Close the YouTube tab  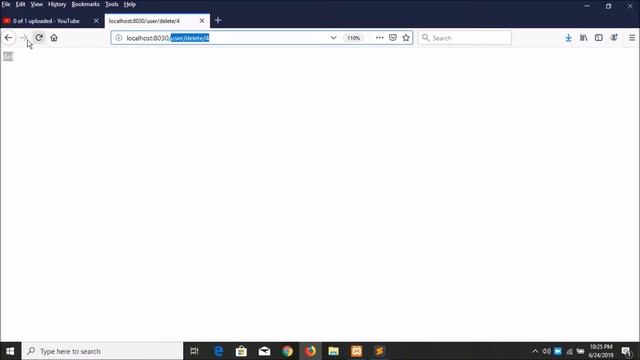pos(96,21)
